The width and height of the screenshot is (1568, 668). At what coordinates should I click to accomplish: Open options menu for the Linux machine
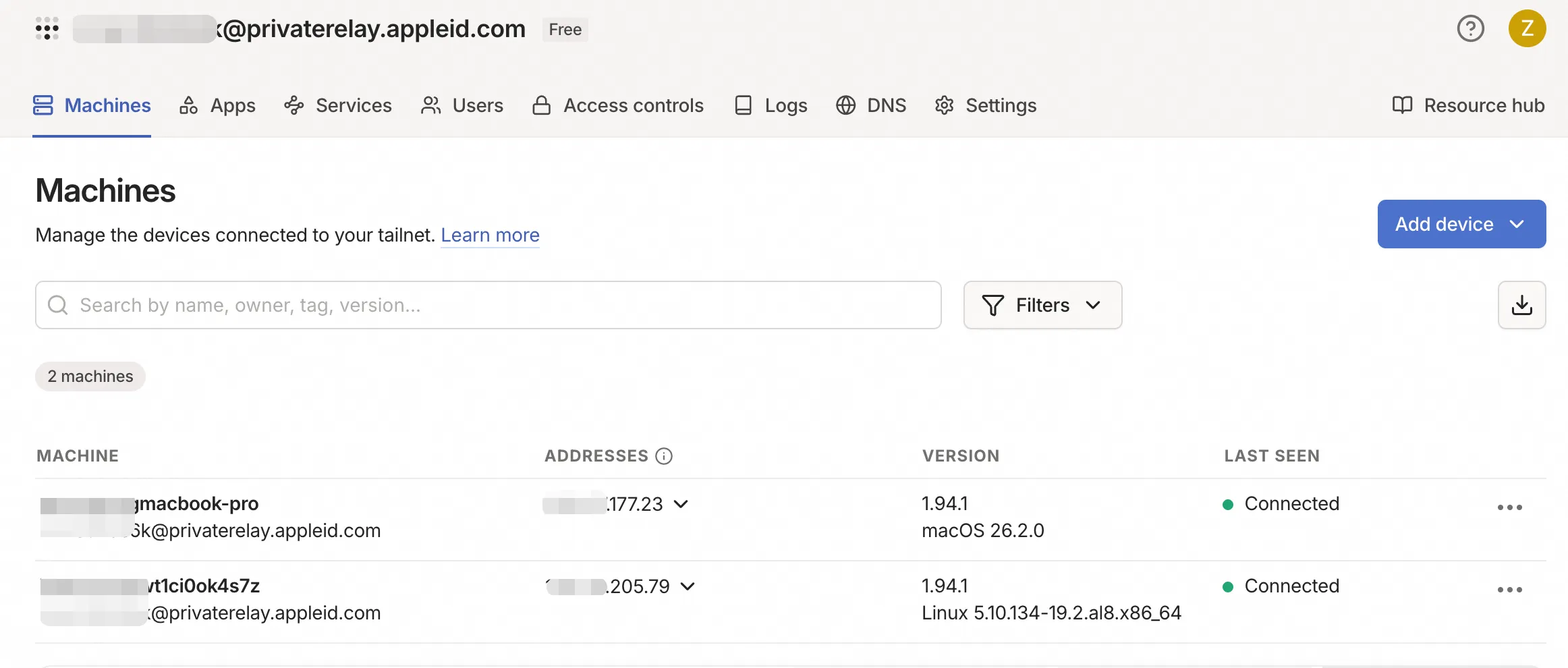pyautogui.click(x=1509, y=590)
